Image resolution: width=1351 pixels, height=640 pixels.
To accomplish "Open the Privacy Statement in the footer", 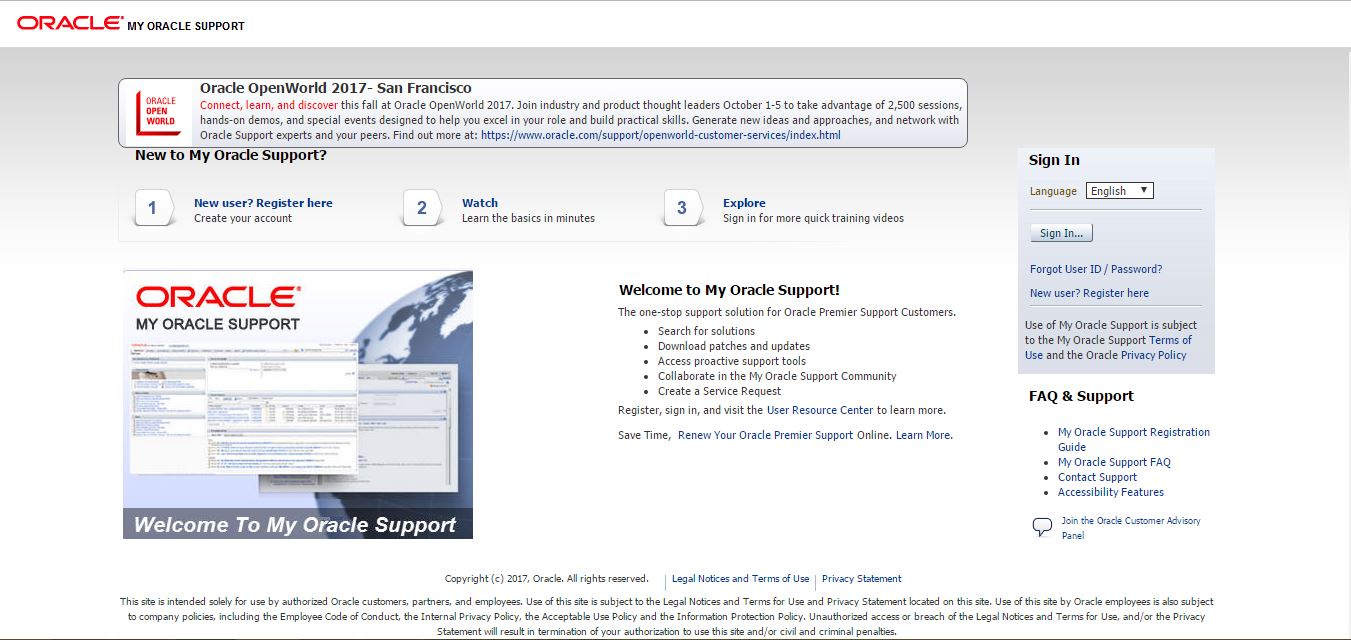I will 861,578.
